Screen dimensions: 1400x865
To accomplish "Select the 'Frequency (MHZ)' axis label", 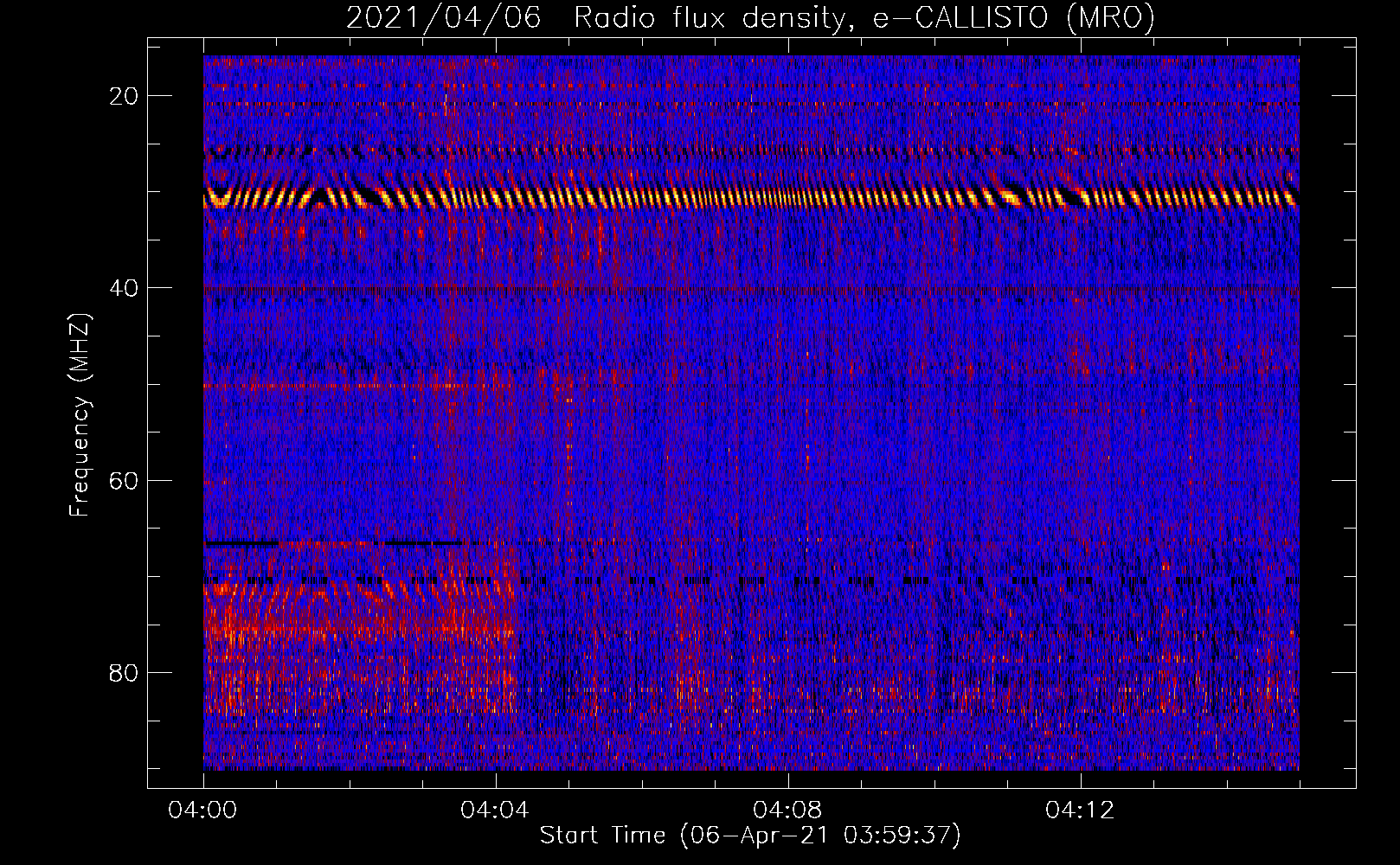I will click(x=80, y=415).
